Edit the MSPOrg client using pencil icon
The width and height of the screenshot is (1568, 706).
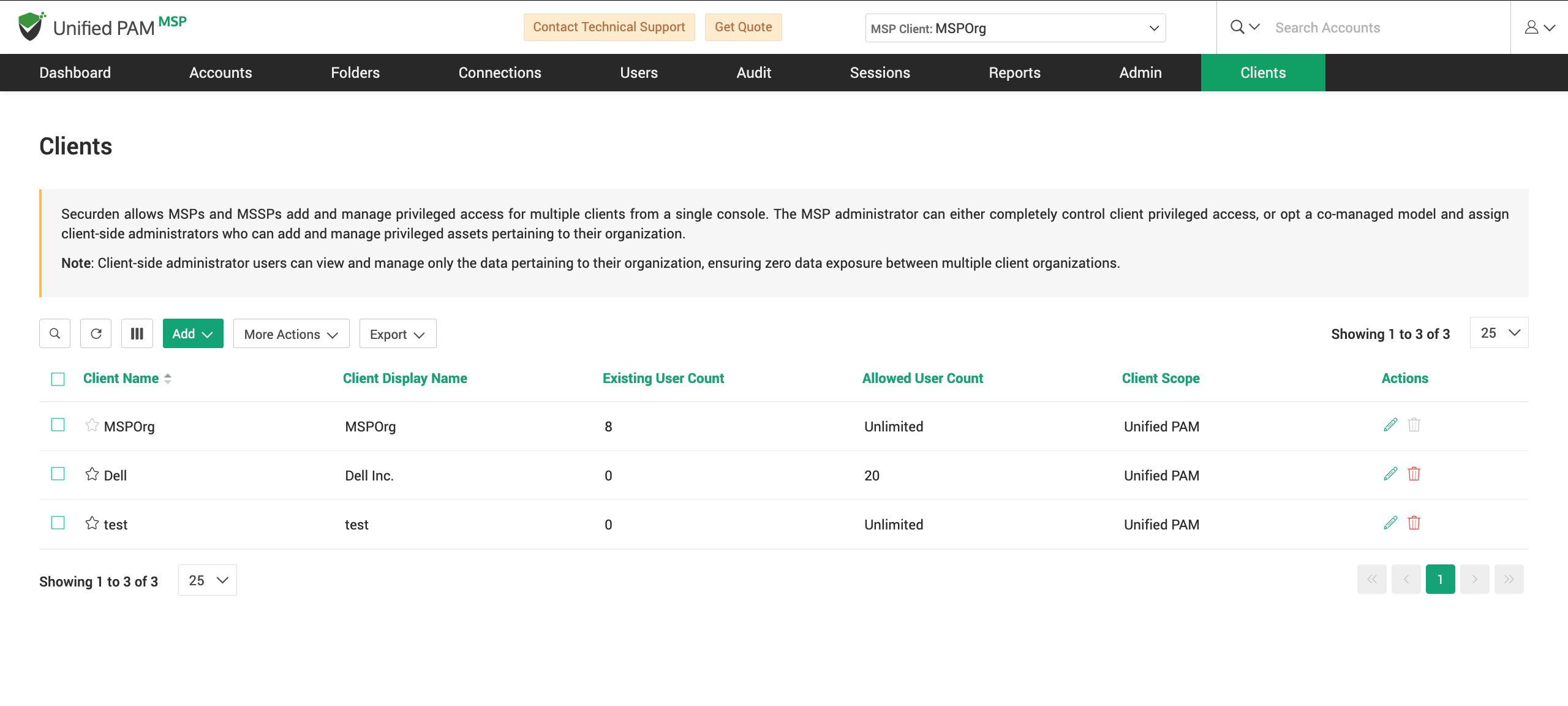click(1390, 424)
